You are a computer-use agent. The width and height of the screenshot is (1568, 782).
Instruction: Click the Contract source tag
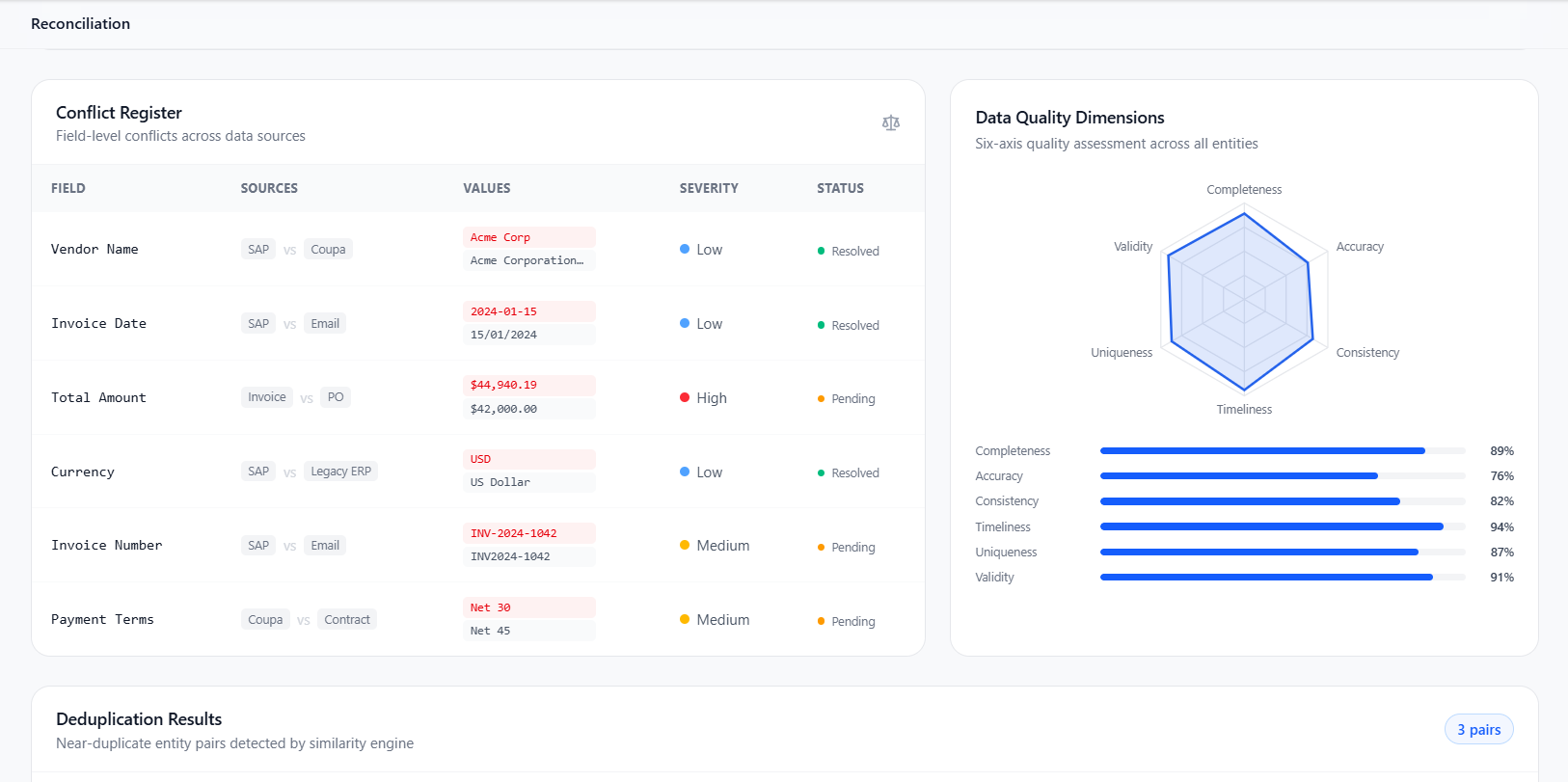point(347,619)
